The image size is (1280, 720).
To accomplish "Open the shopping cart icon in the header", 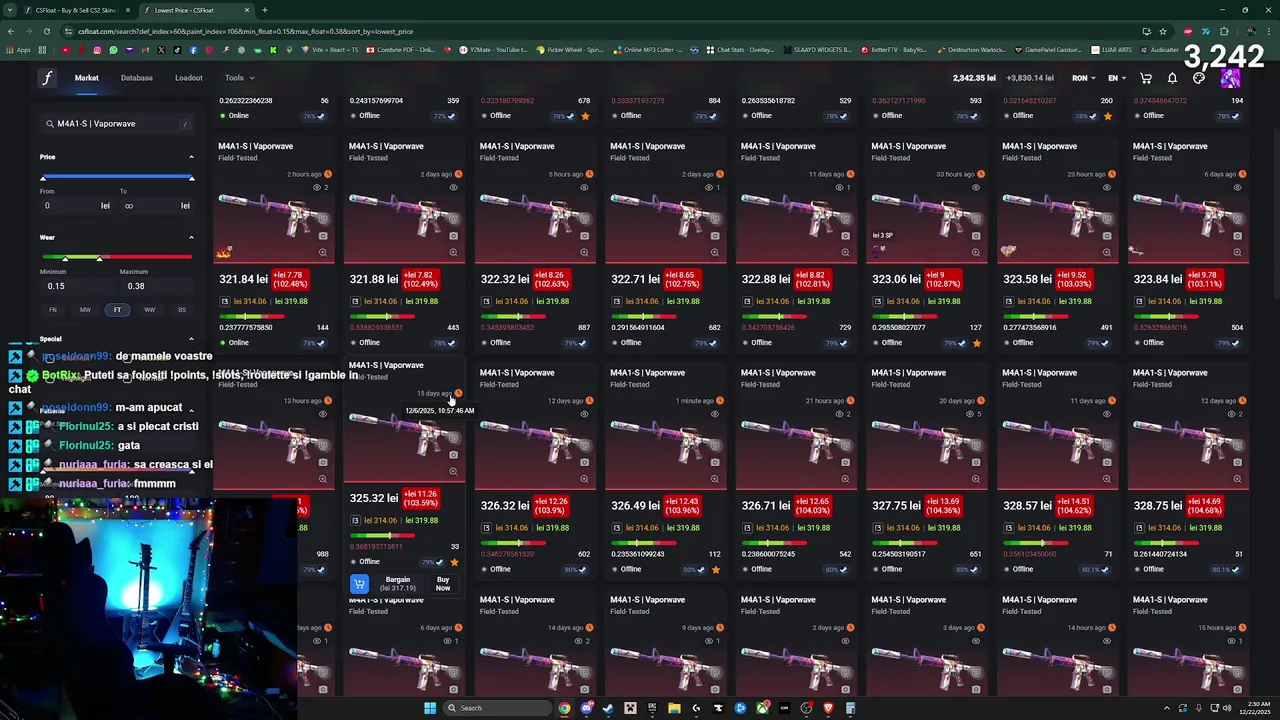I will coord(1146,78).
